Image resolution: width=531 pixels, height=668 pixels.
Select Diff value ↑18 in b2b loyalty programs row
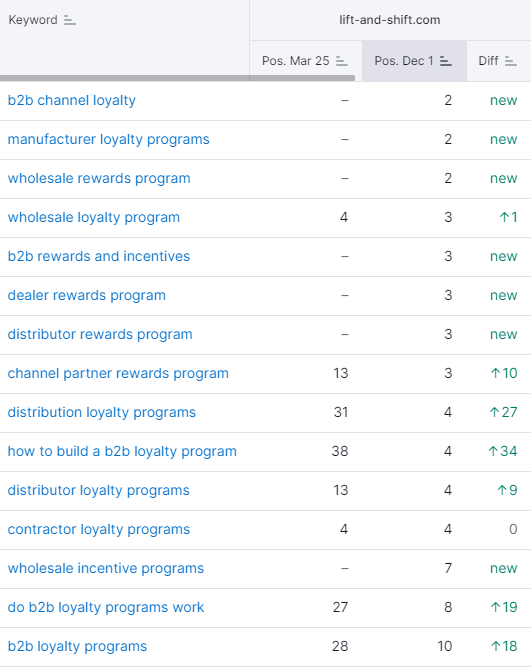[504, 646]
